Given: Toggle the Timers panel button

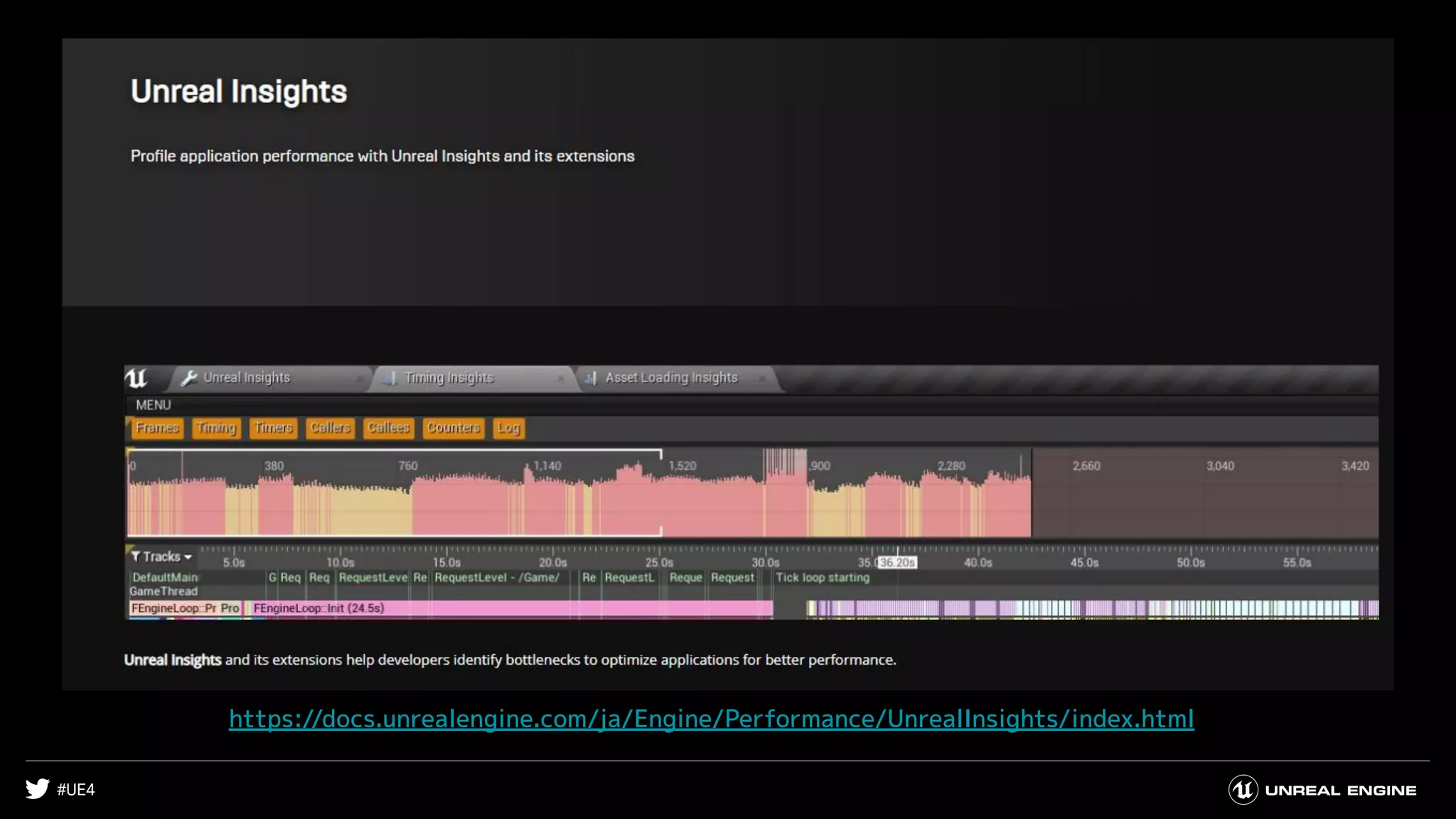Looking at the screenshot, I should click(x=273, y=428).
